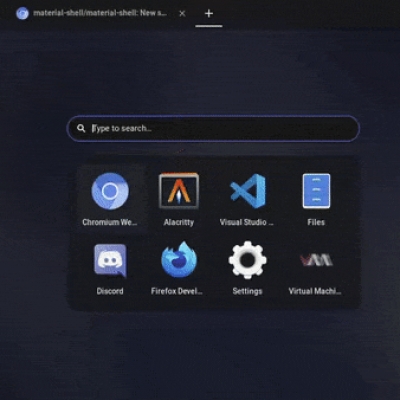Click the "Virtual Machi..." label
400x400 pixels.
tap(315, 291)
